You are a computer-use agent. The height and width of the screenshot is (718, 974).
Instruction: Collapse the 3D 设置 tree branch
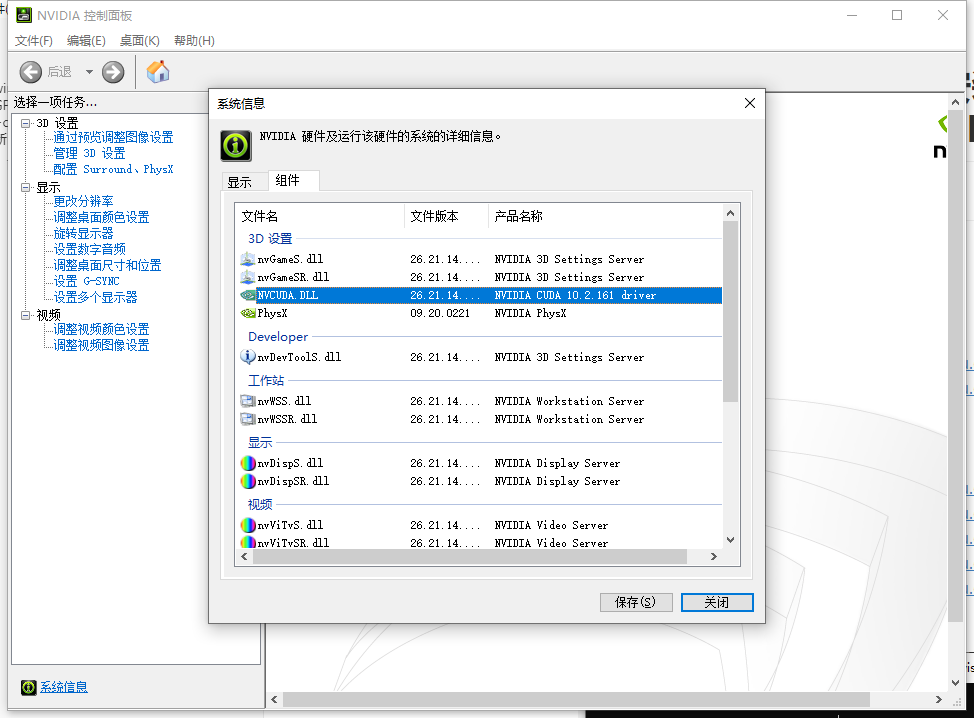(24, 122)
